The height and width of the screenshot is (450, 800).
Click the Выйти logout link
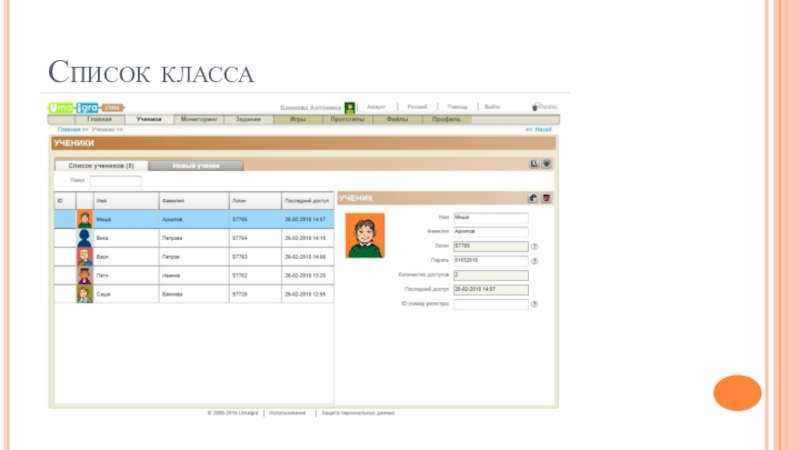point(492,107)
